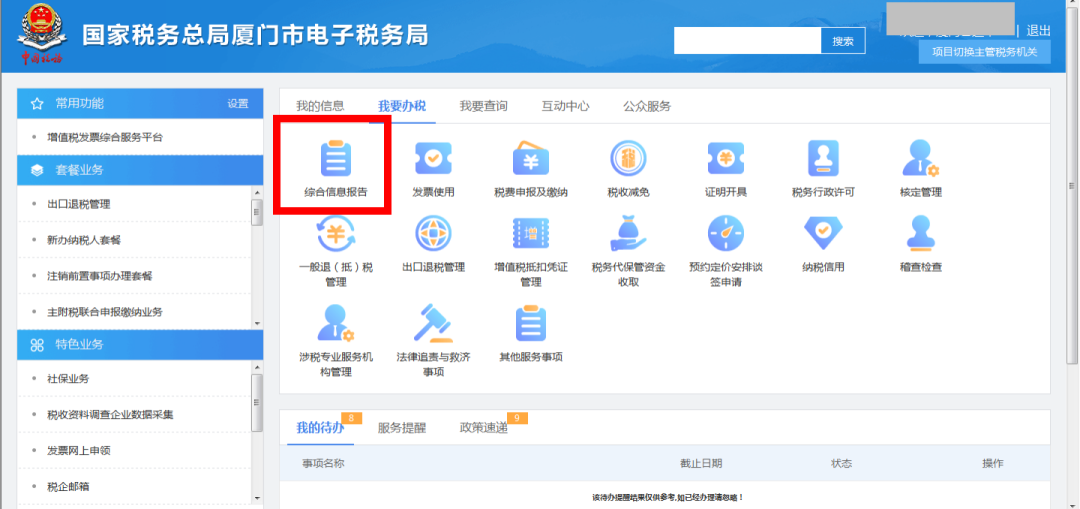Click the 事项名称 column header

pos(323,464)
